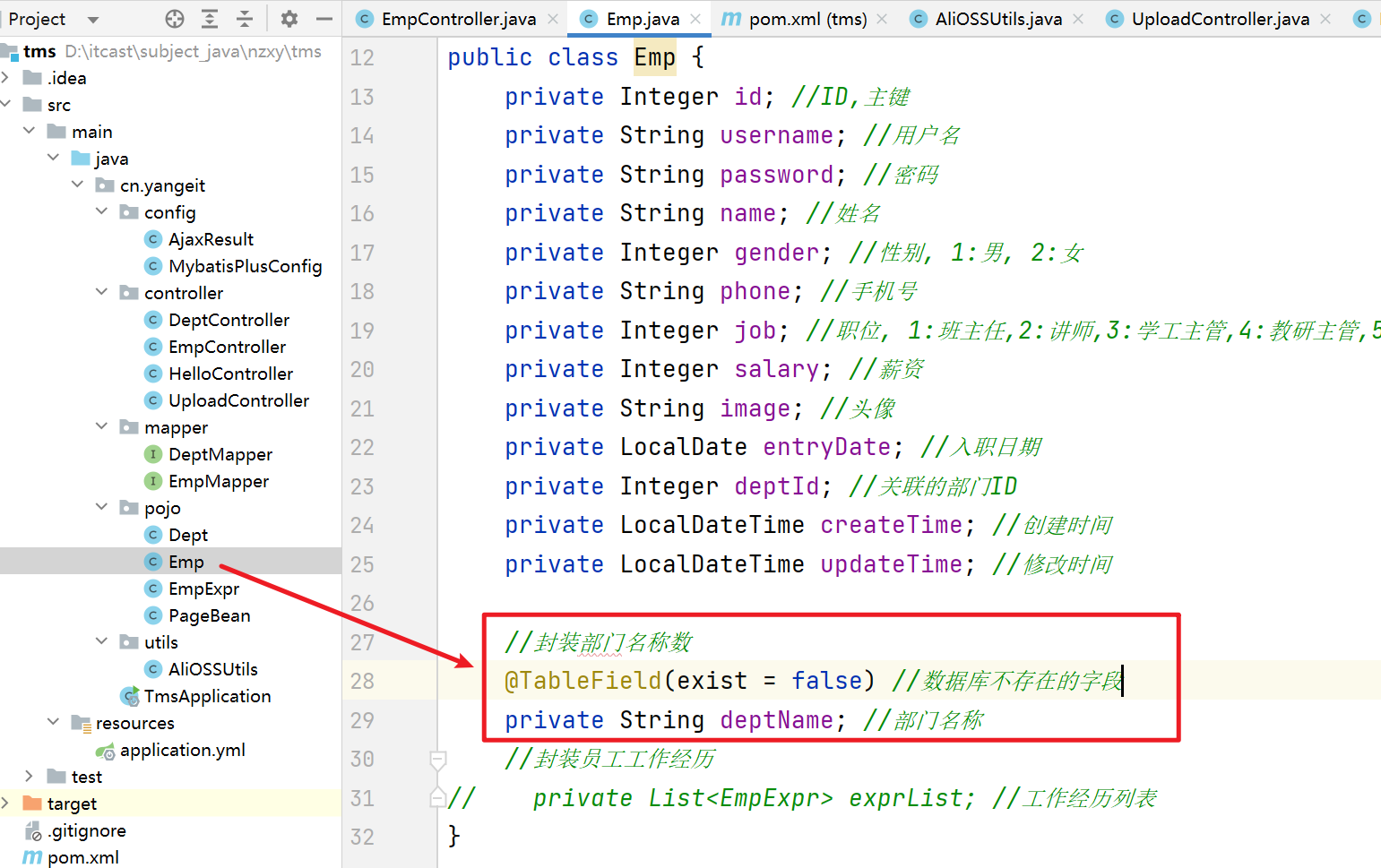Click the Expand All icon in Project toolbar
Viewport: 1381px width, 868px height.
click(x=210, y=19)
